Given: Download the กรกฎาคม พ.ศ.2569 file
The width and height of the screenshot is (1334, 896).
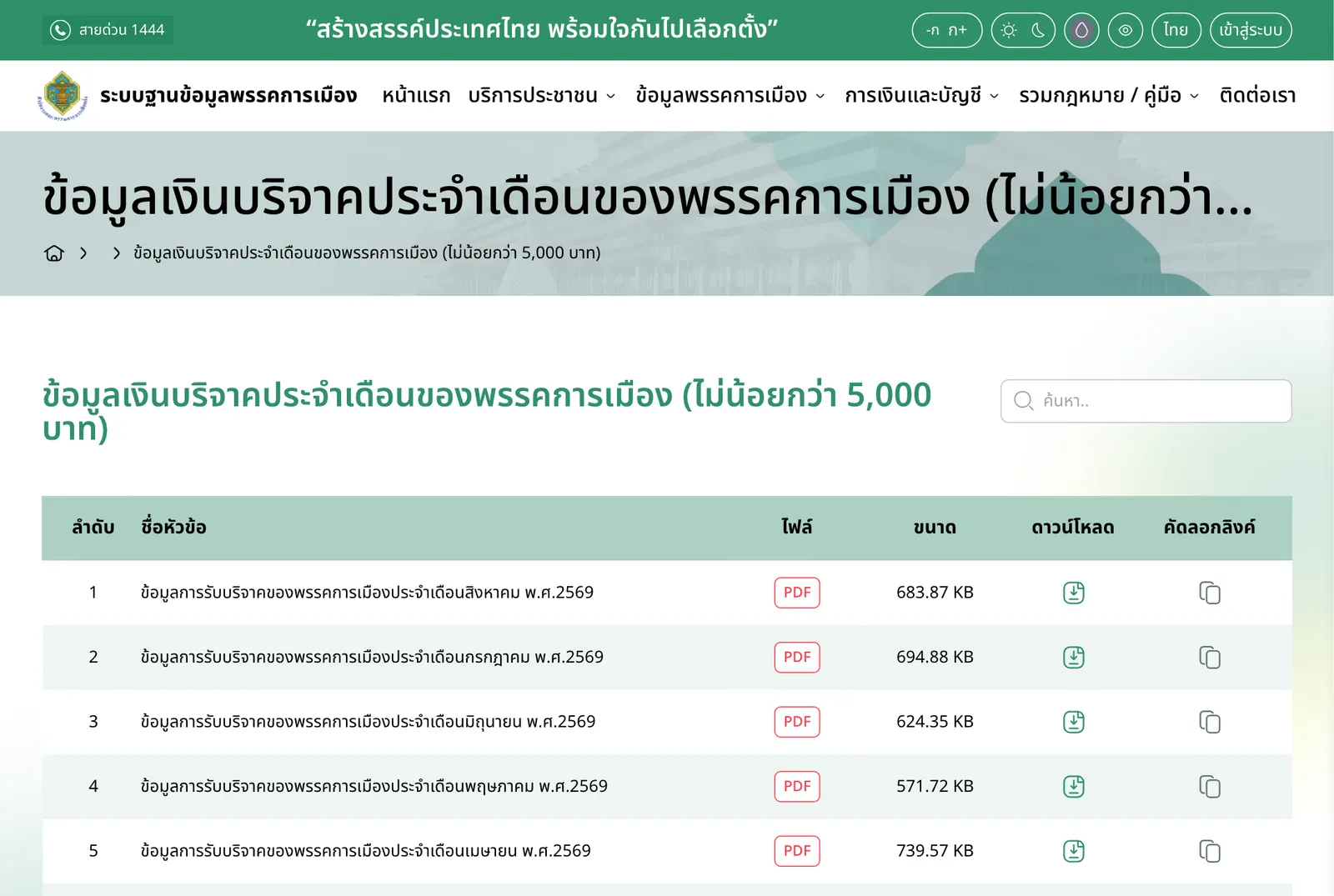Looking at the screenshot, I should point(1074,658).
